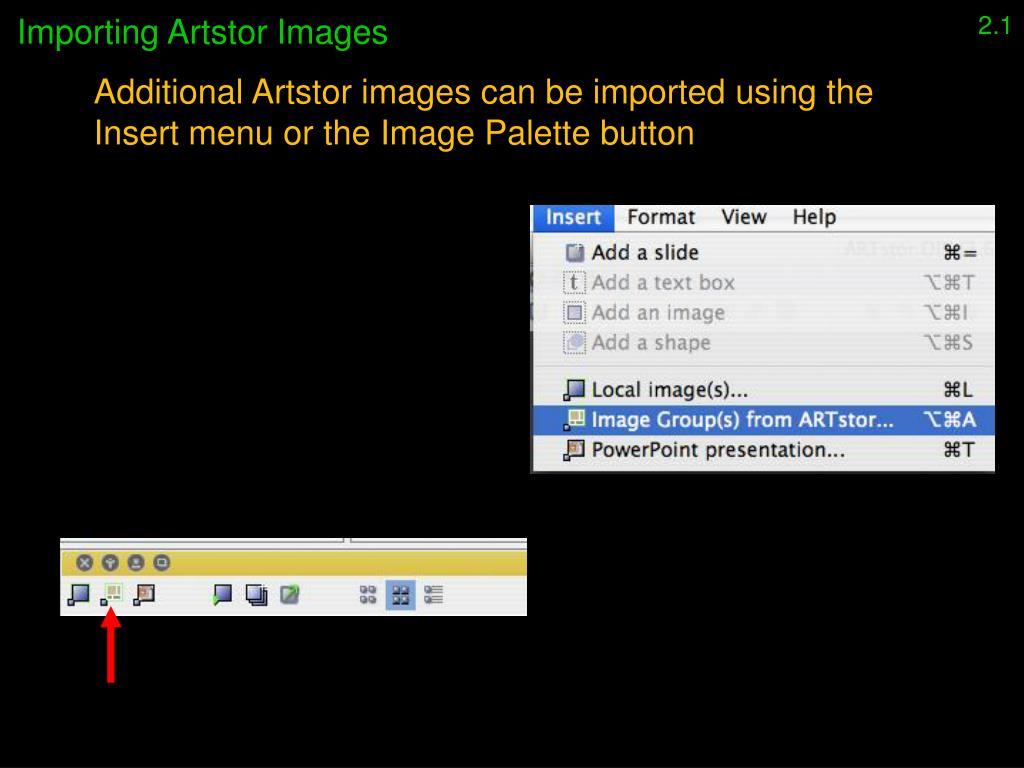This screenshot has width=1024, height=768.
Task: Click the Add a text box entry
Action: coord(763,283)
